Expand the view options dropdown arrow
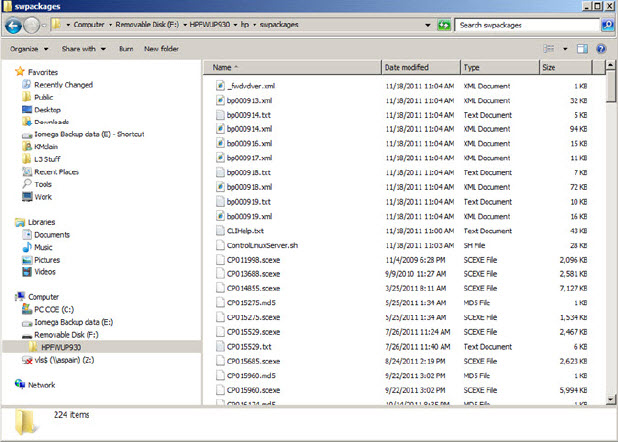Viewport: 618px width, 442px height. (x=562, y=48)
